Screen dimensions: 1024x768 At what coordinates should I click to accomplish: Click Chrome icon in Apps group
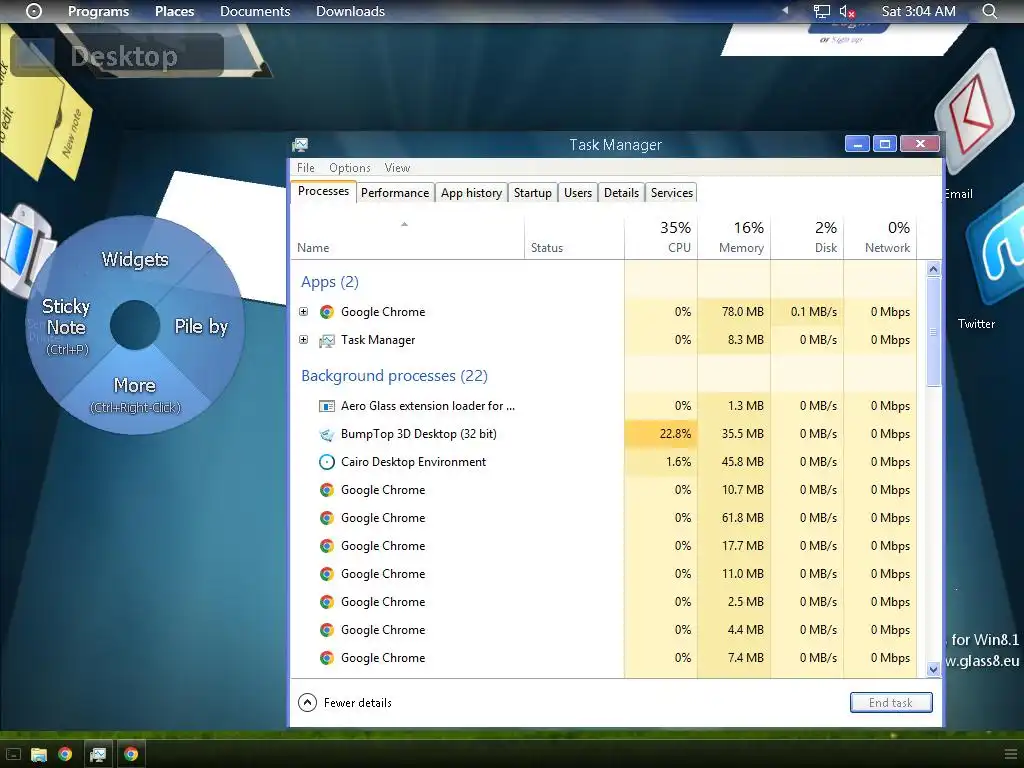tap(327, 312)
